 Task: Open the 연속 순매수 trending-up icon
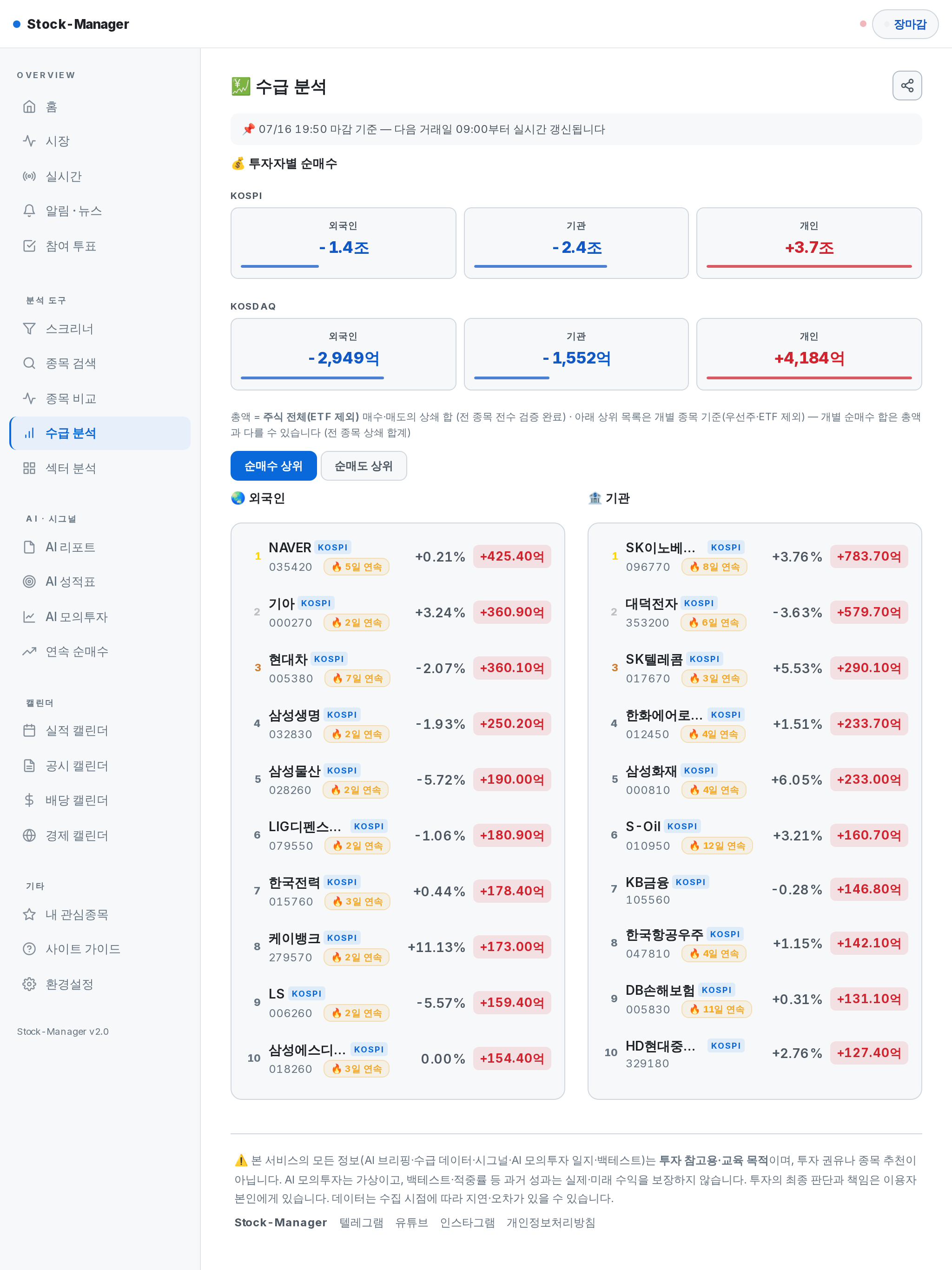click(x=29, y=651)
